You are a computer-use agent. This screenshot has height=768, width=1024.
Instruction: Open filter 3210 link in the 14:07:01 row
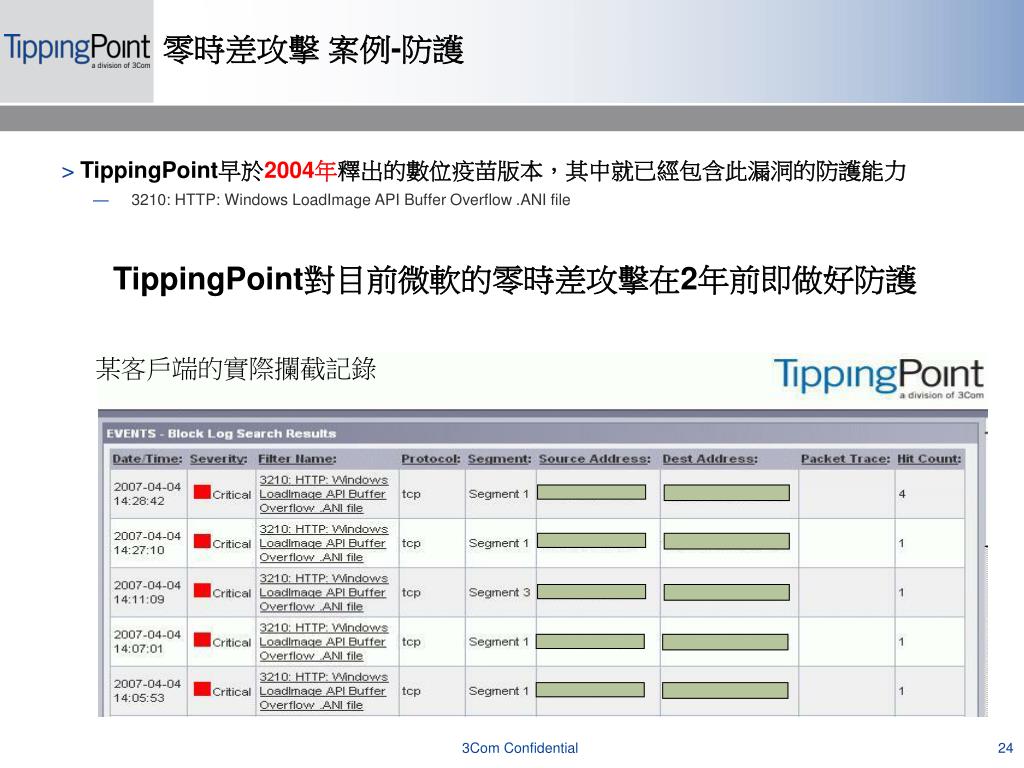coord(323,641)
